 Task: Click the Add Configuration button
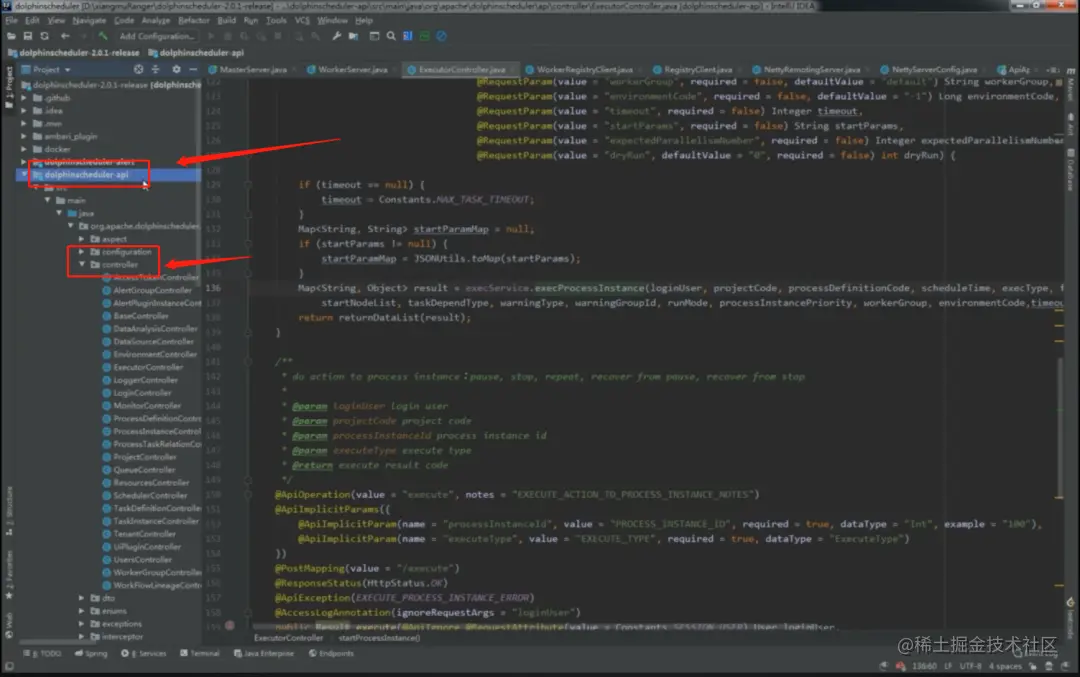pos(157,36)
